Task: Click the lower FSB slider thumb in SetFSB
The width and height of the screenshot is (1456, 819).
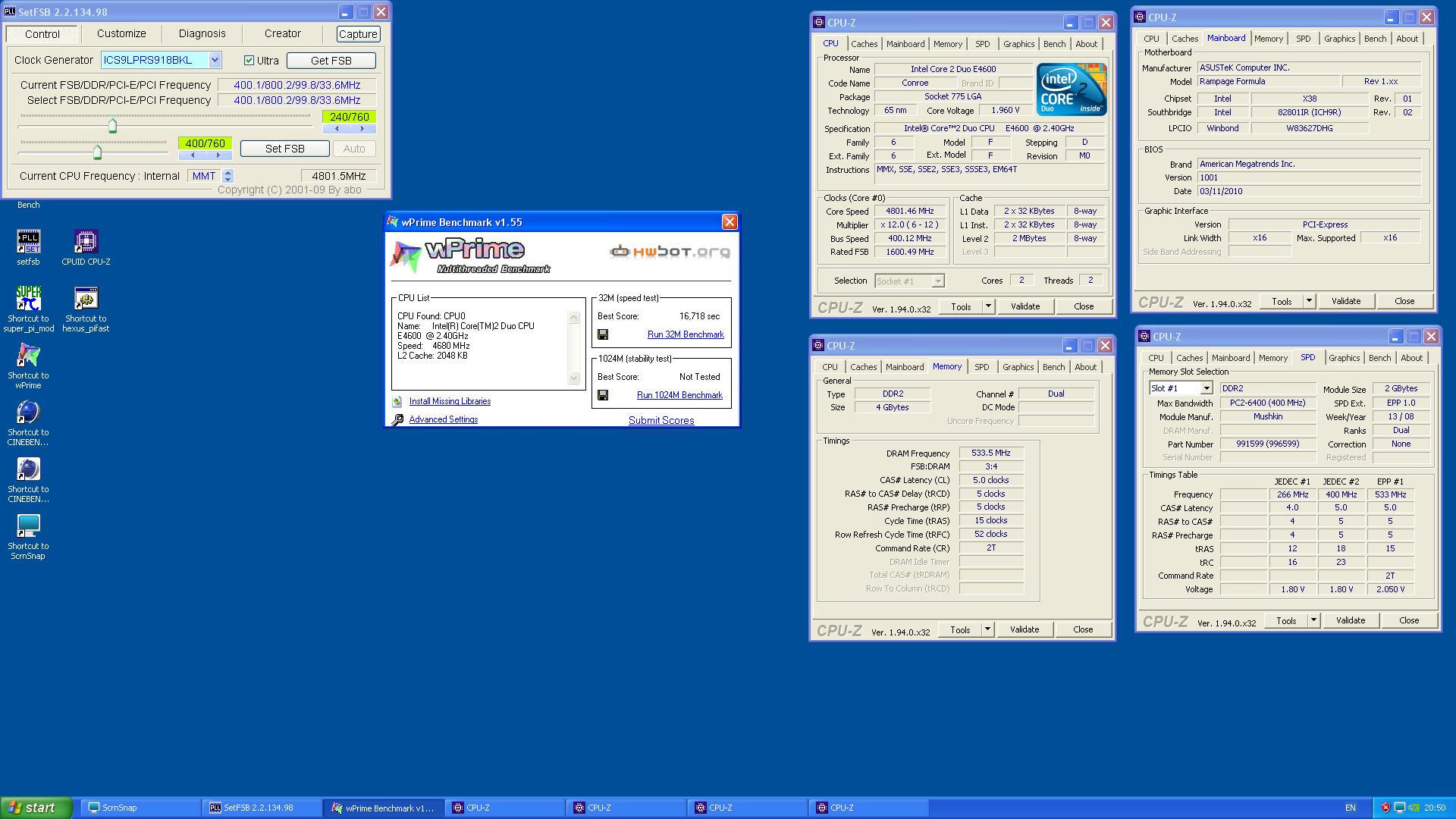Action: pyautogui.click(x=97, y=153)
